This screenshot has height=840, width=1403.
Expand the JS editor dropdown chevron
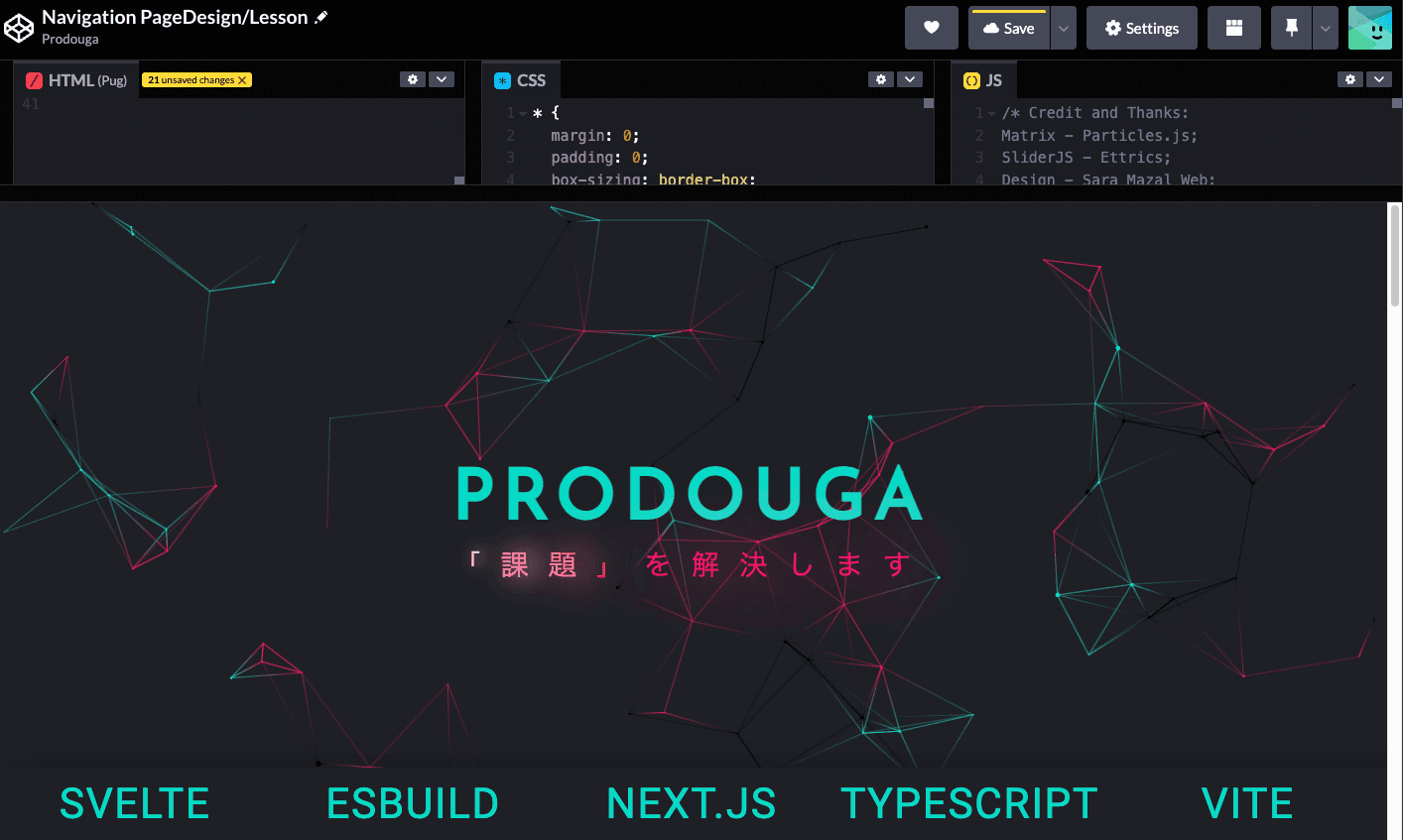pos(1379,79)
